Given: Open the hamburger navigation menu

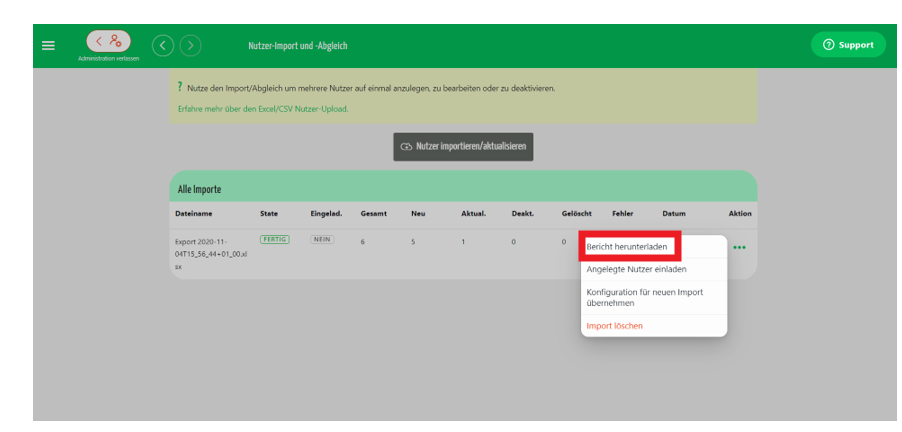Looking at the screenshot, I should tap(48, 45).
